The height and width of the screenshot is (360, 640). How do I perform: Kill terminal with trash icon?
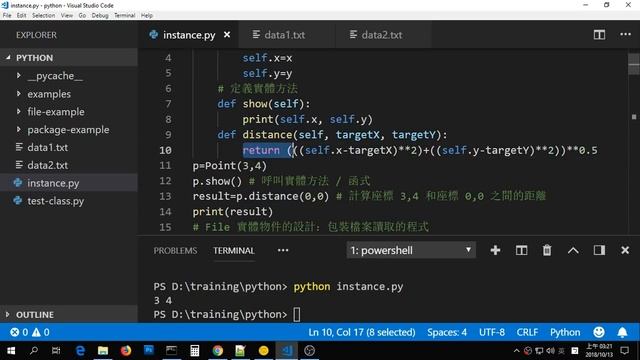click(x=547, y=250)
